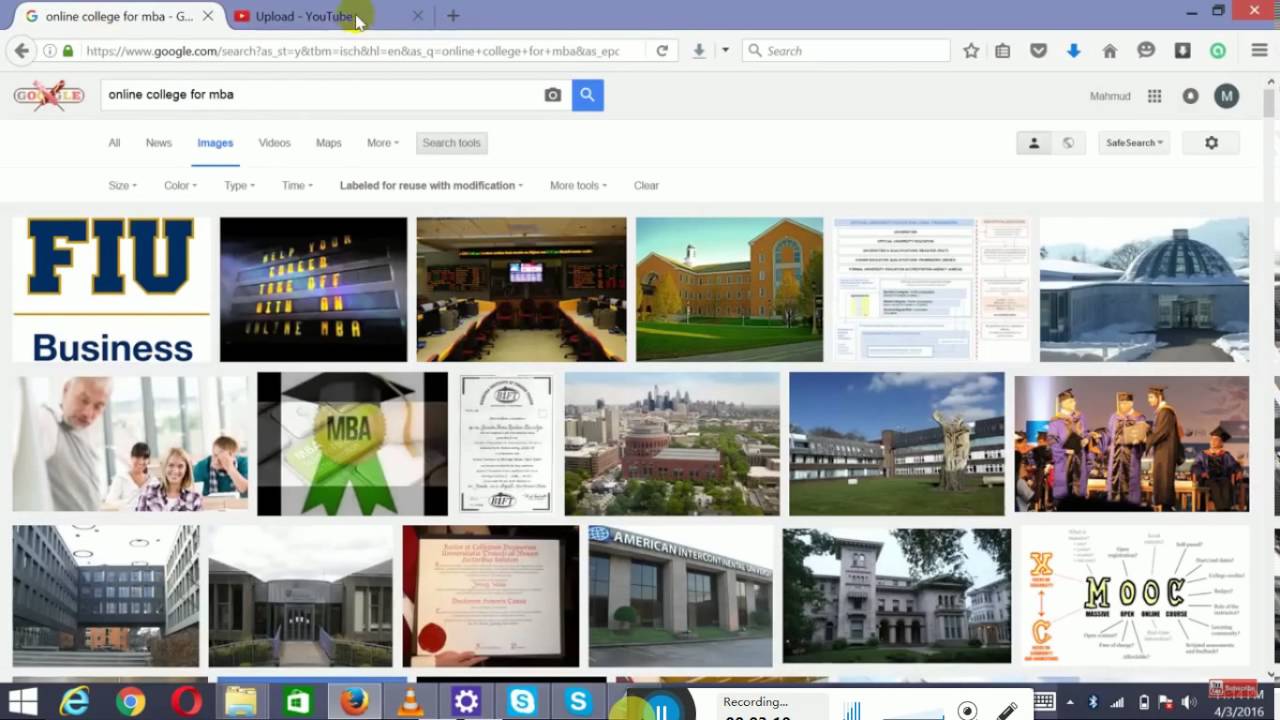Click the Firefox Search box
This screenshot has width=1280, height=720.
point(846,51)
